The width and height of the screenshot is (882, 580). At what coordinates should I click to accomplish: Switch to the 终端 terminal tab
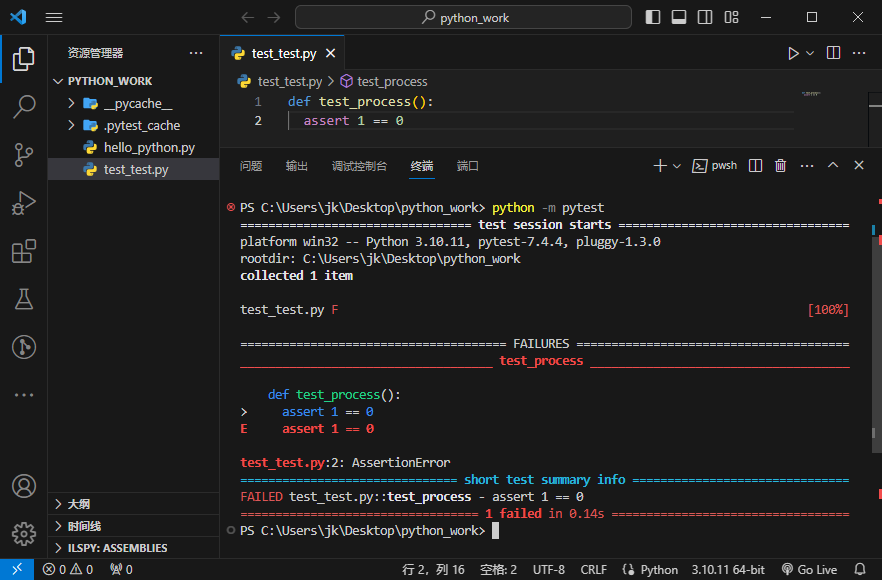(x=422, y=166)
